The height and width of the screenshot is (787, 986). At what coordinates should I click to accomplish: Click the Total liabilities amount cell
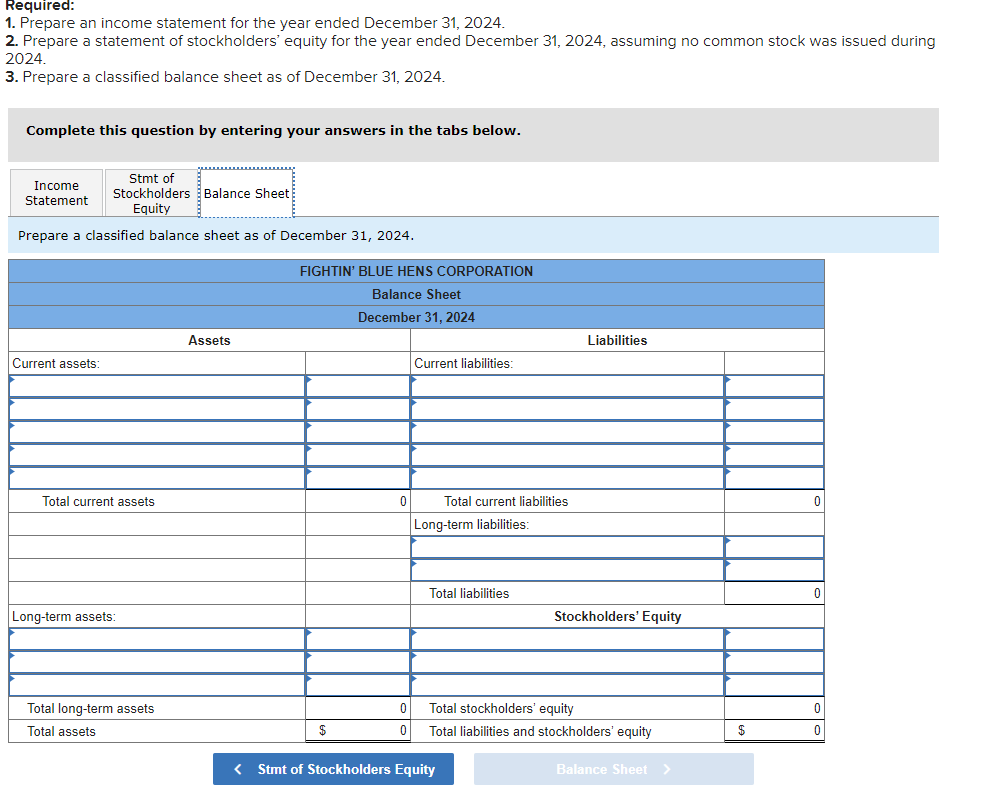click(x=774, y=593)
